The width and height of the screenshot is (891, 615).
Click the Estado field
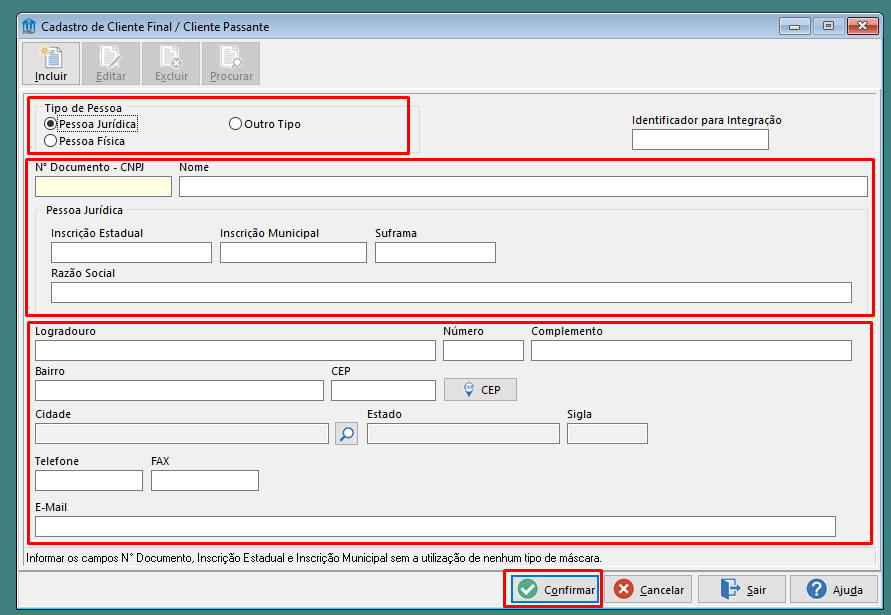463,434
